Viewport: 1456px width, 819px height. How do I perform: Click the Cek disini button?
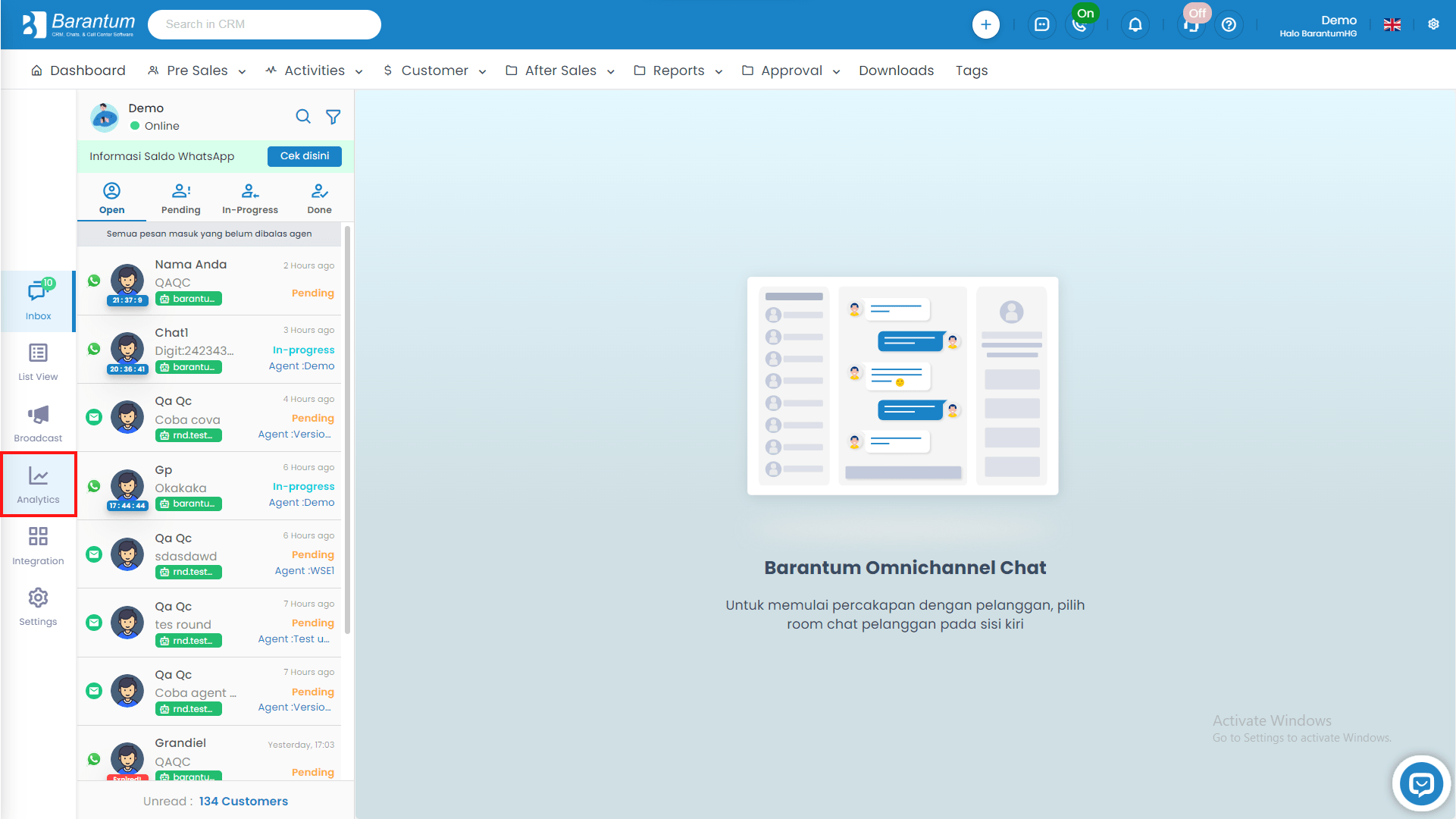pos(305,156)
